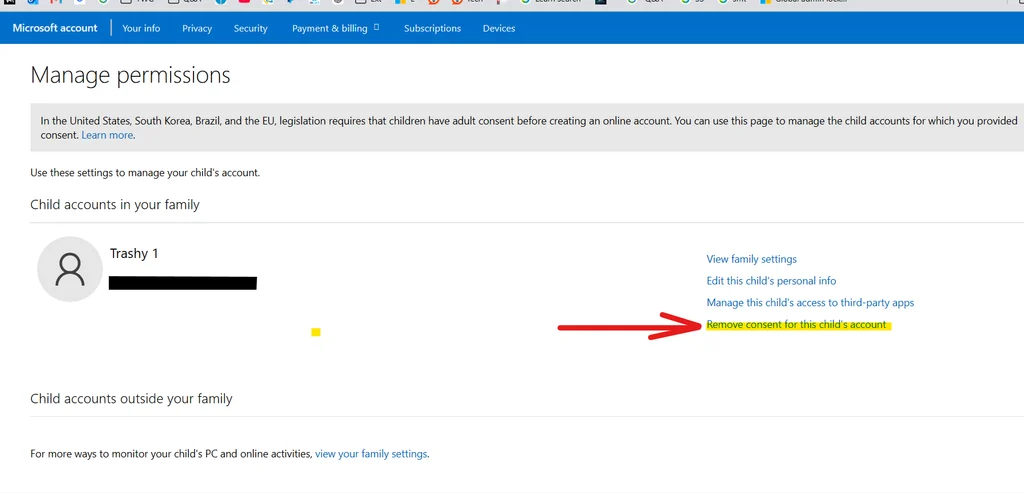The height and width of the screenshot is (493, 1024).
Task: Open the Devices tab
Action: pos(499,28)
